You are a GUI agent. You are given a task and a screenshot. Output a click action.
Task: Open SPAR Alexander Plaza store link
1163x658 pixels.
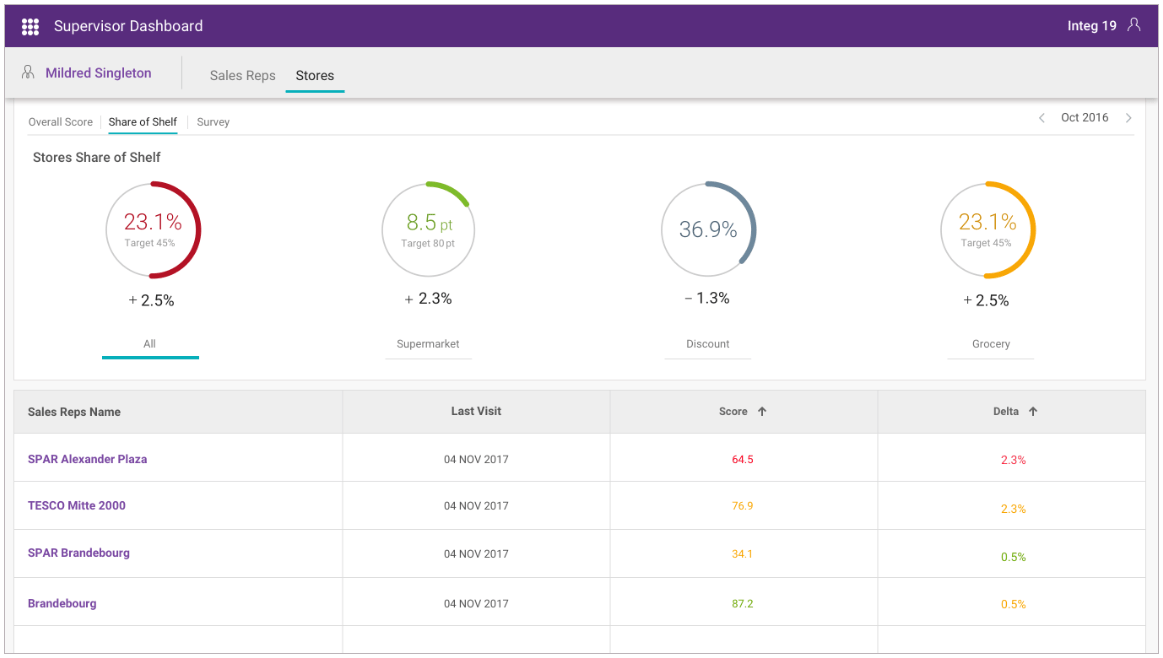click(87, 459)
